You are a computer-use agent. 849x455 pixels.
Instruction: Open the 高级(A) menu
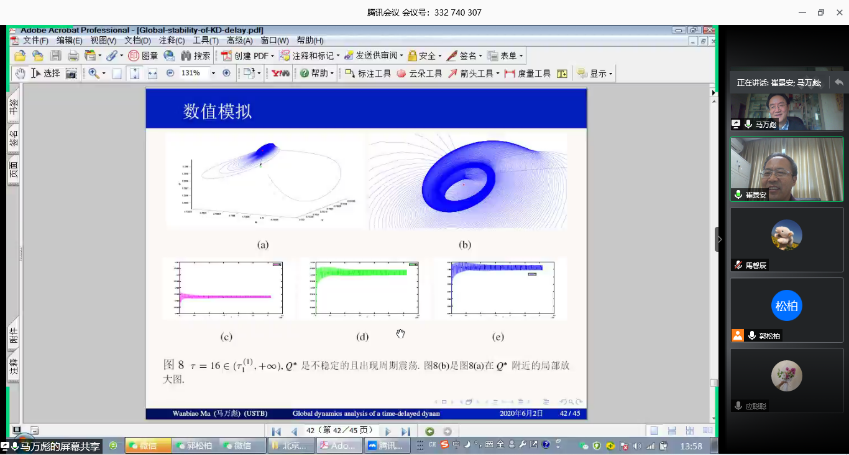[238, 40]
